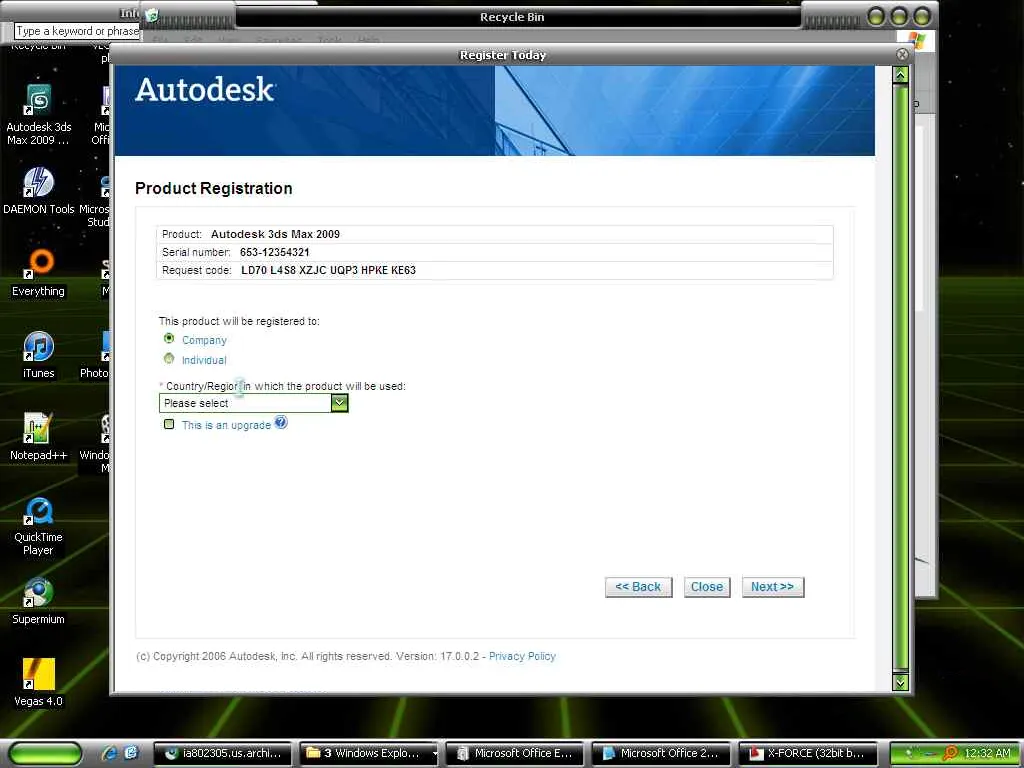Click the green Start button

coord(46,753)
